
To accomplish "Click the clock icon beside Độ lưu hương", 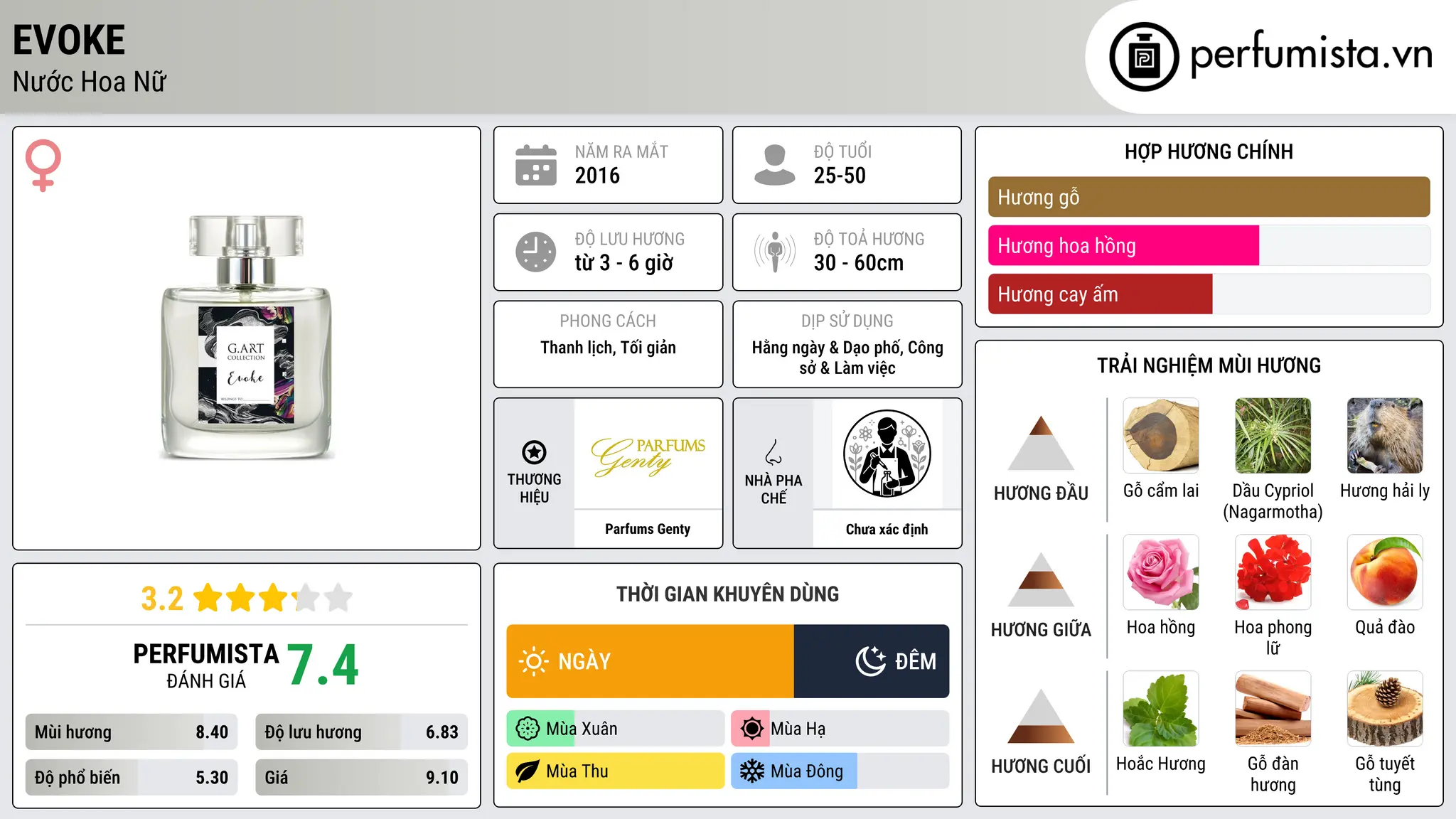I will [x=536, y=252].
